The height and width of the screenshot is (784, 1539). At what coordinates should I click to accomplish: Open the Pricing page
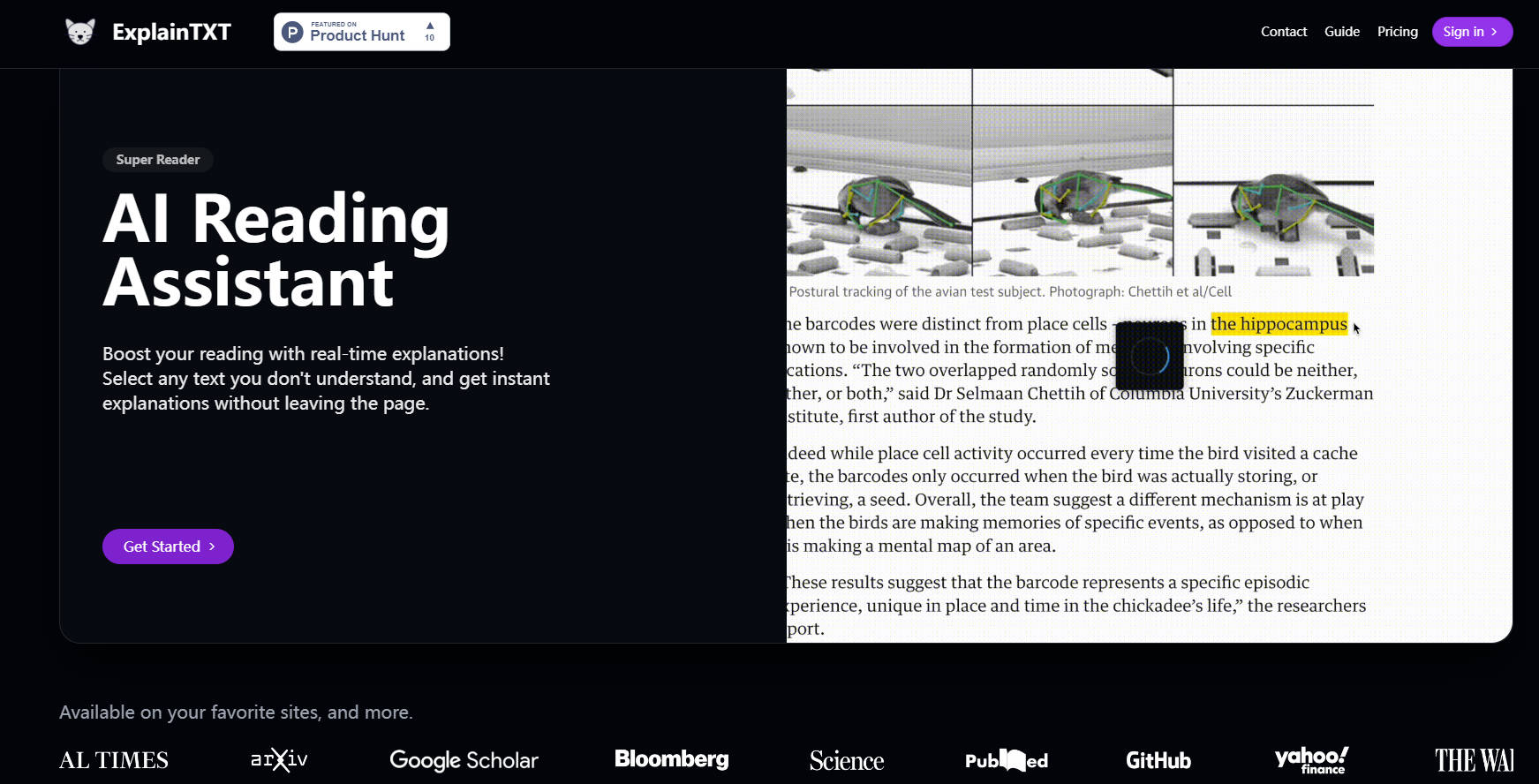[x=1398, y=32]
